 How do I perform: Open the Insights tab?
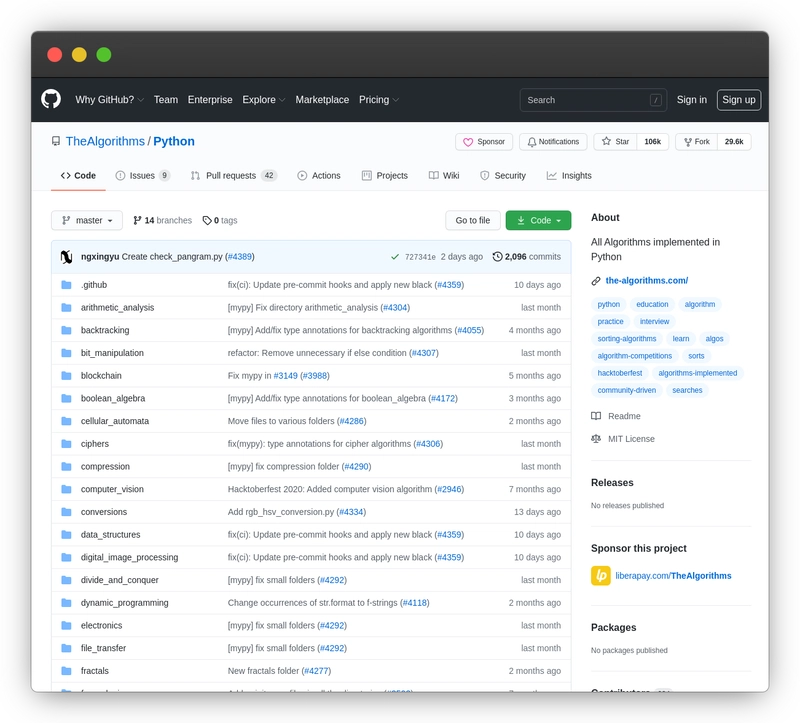569,176
